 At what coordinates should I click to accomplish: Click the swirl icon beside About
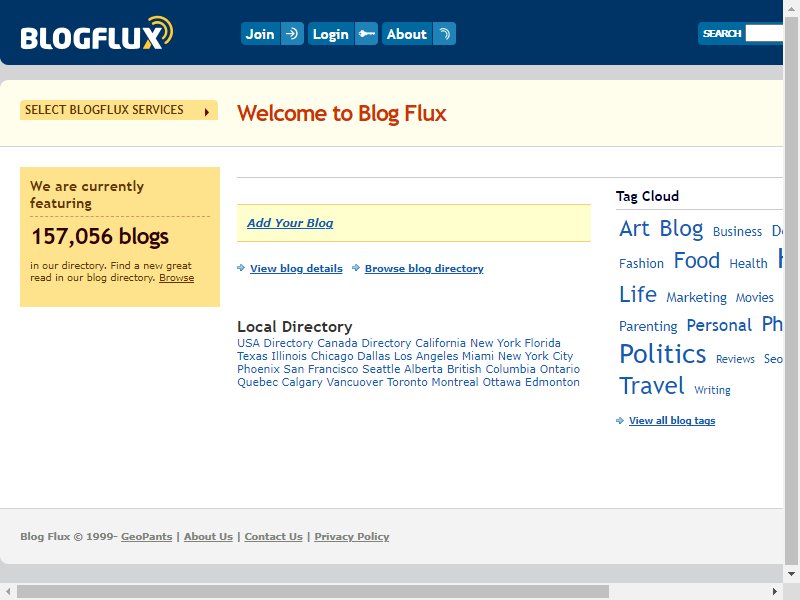point(444,34)
